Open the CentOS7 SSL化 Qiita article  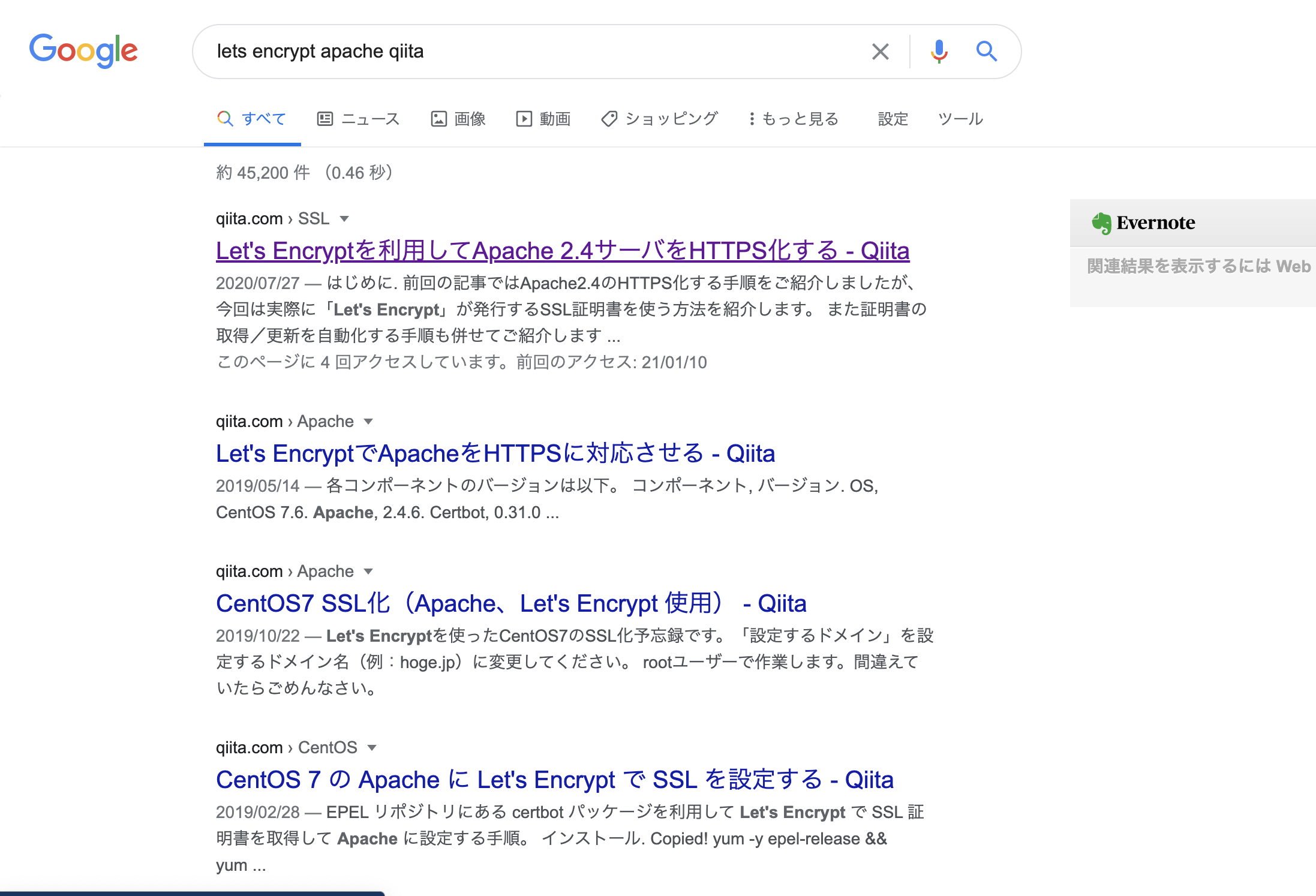[x=511, y=603]
